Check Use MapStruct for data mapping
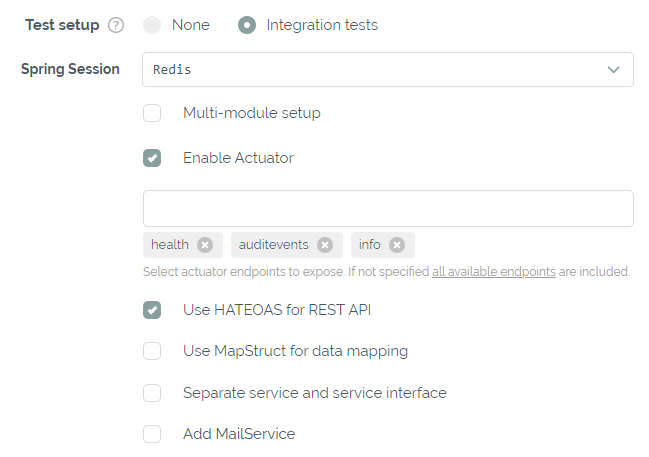649x457 pixels. [152, 351]
